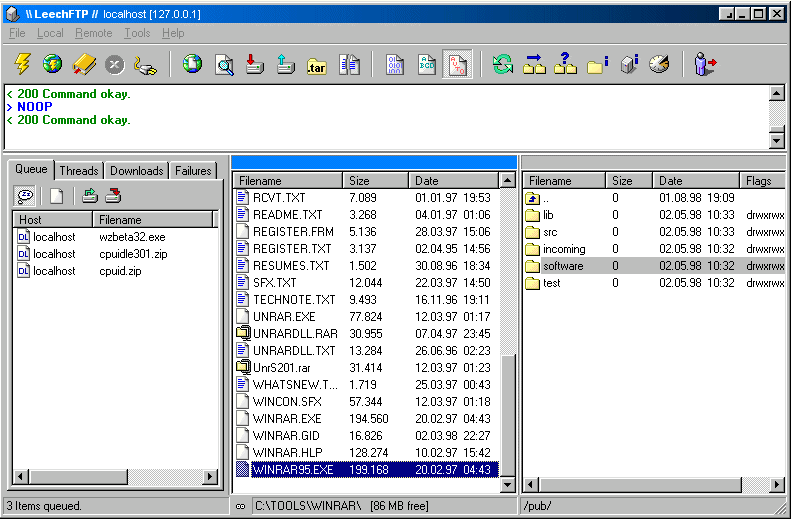791x519 pixels.
Task: Sort remote files by Date column header
Action: coord(696,181)
